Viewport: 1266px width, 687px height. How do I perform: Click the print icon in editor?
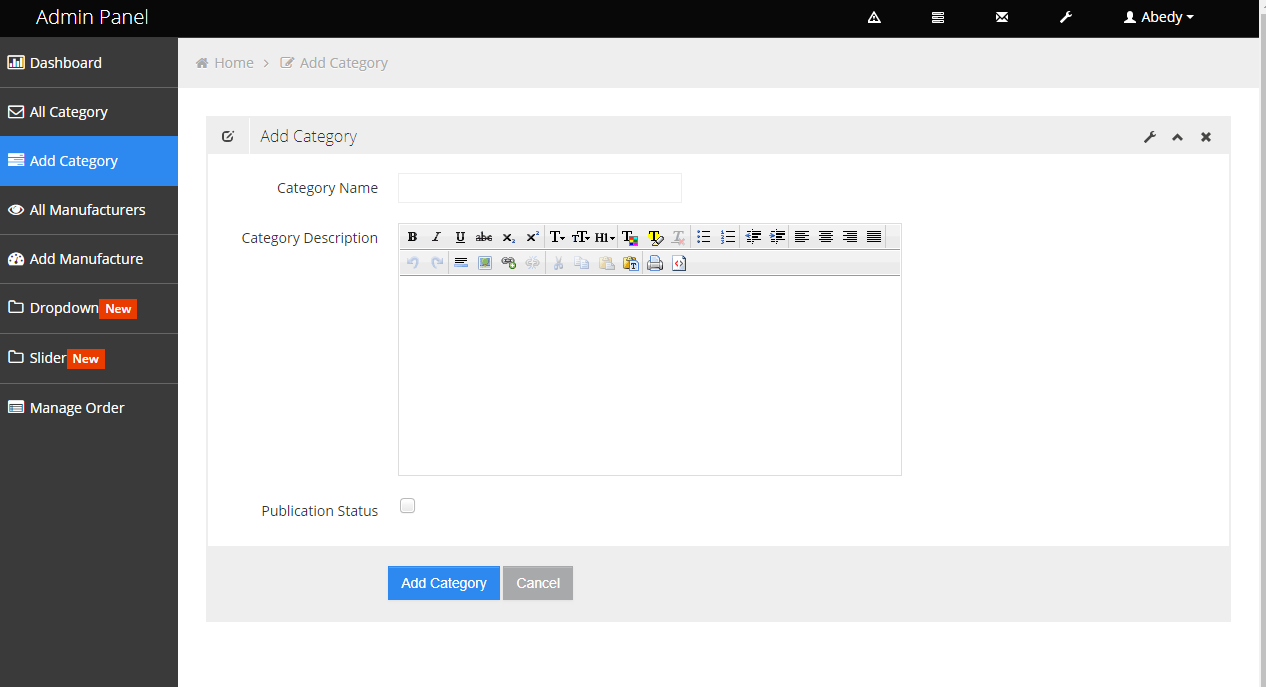[x=655, y=263]
